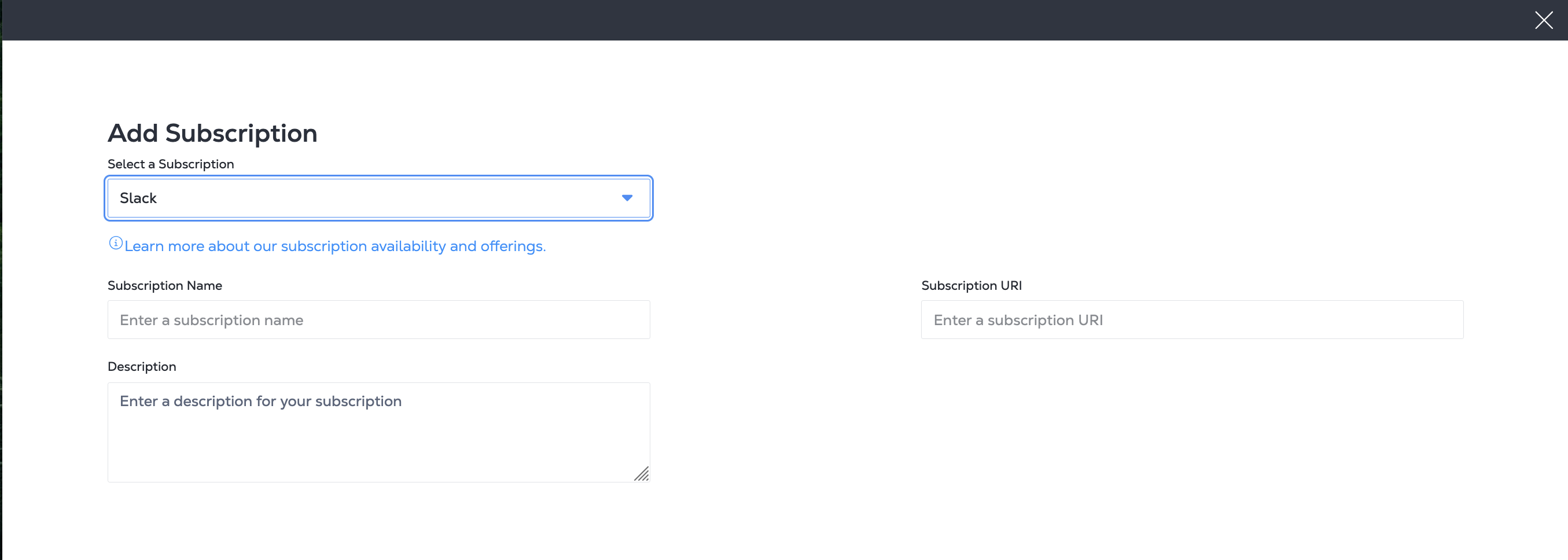Open the Select a Subscription dropdown
1568x560 pixels.
pyautogui.click(x=377, y=198)
